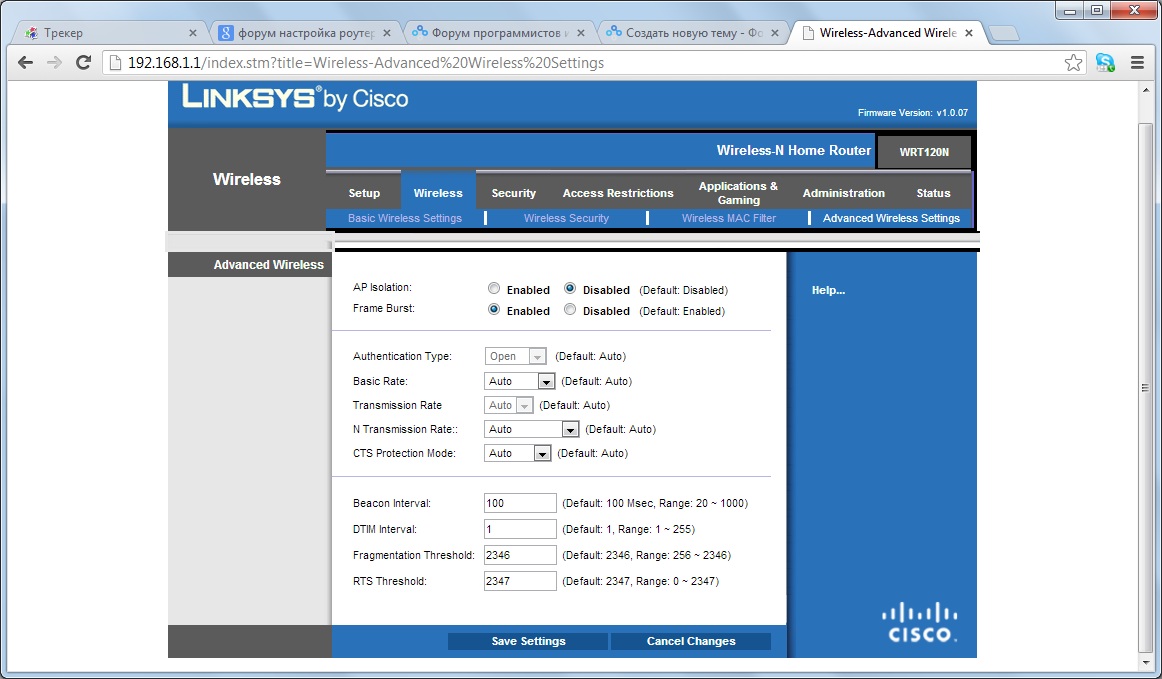Go forward in browser history

54,62
